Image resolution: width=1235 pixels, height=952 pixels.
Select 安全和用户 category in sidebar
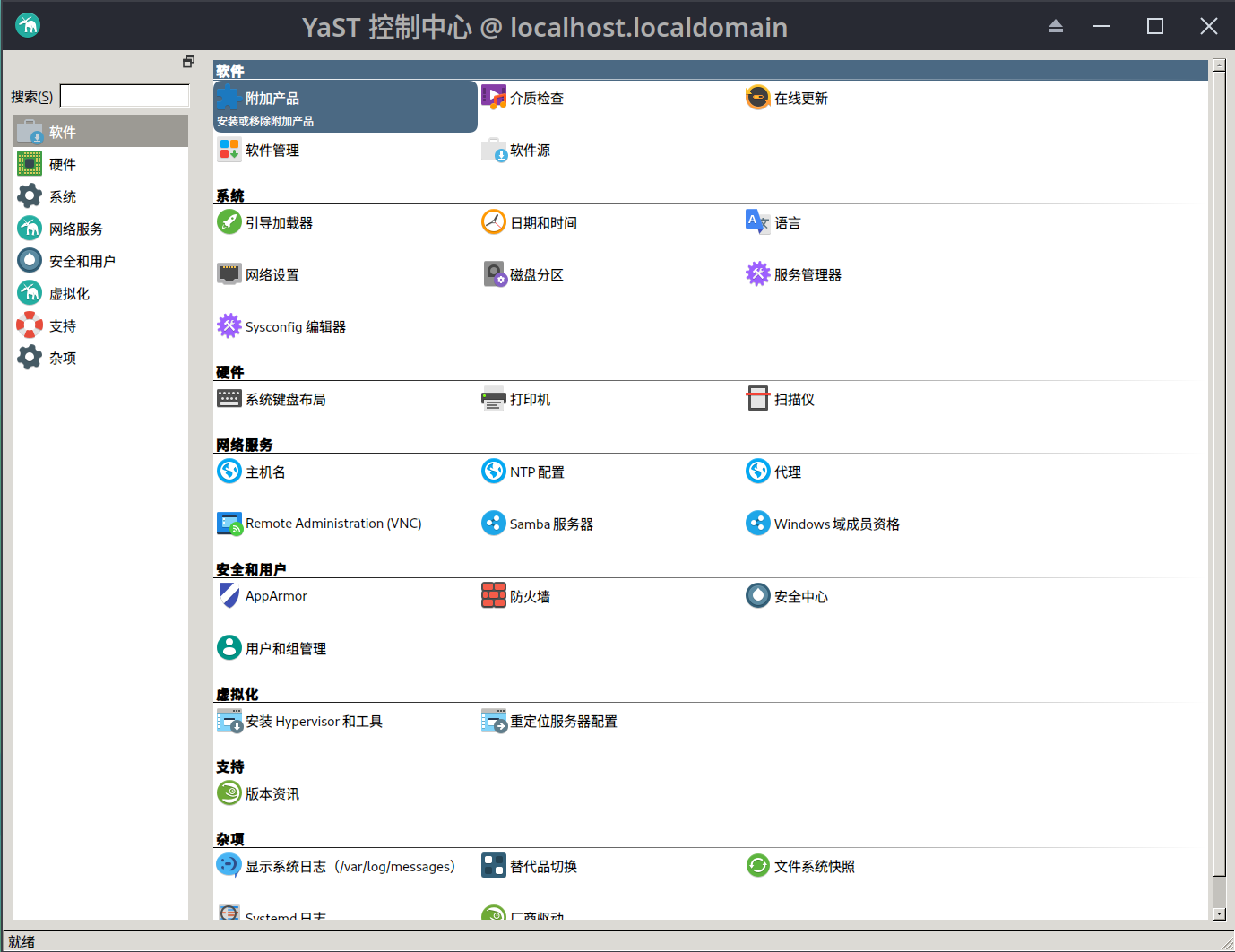click(100, 260)
